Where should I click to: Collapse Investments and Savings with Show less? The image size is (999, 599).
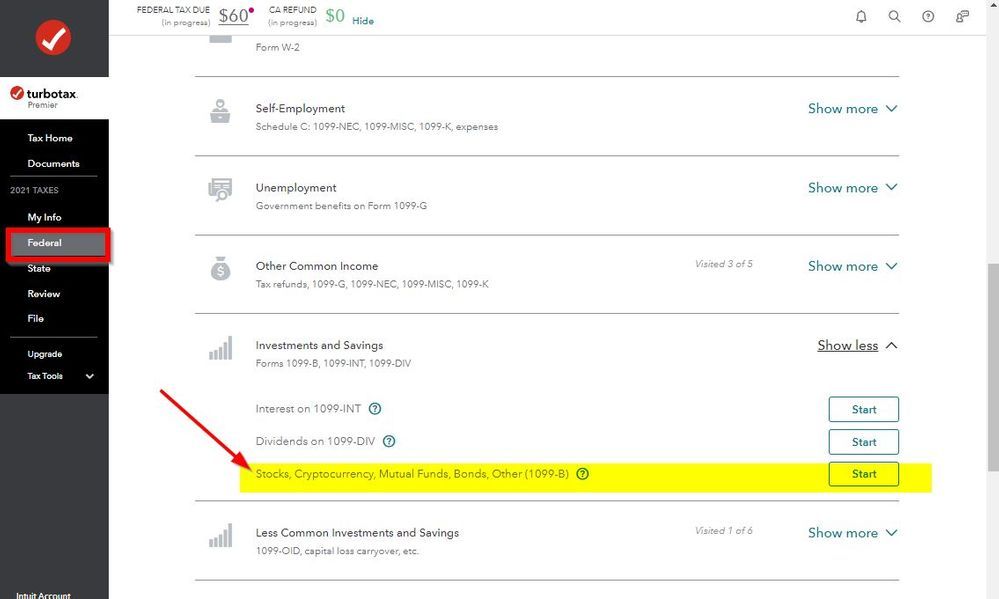click(858, 345)
